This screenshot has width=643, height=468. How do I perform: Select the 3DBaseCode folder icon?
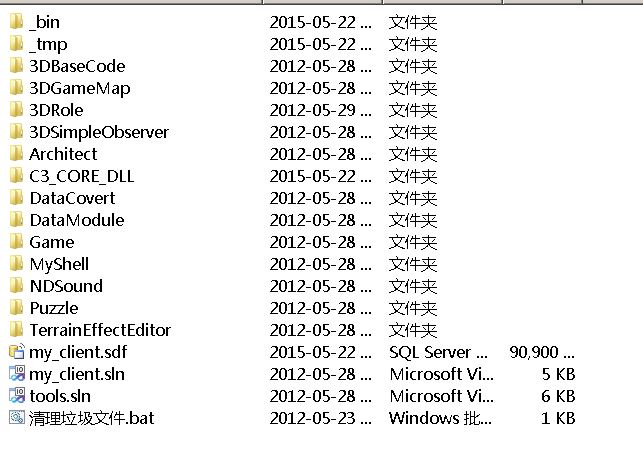point(16,65)
